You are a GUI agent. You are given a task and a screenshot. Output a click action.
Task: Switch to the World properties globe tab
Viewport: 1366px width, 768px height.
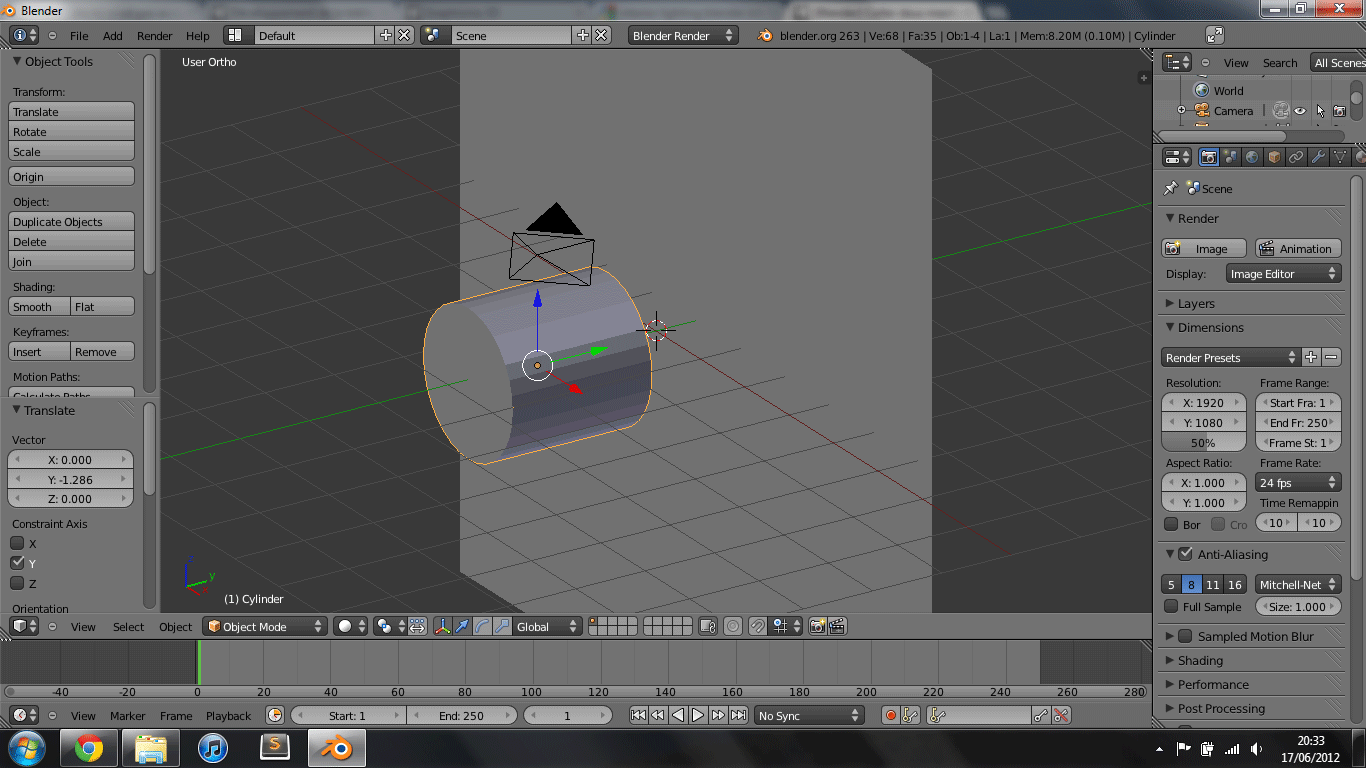[x=1252, y=157]
